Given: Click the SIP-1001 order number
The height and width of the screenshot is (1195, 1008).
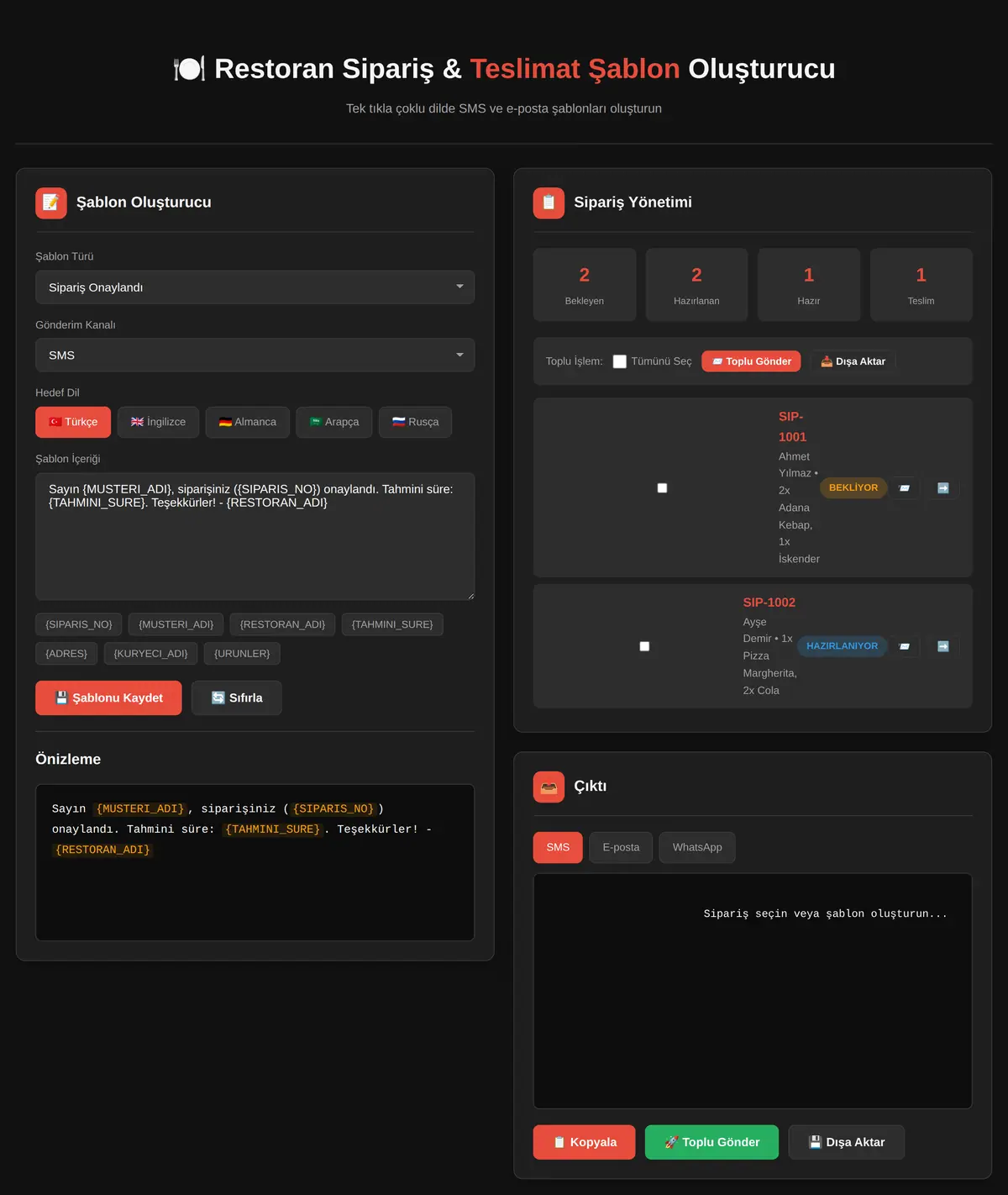Looking at the screenshot, I should pyautogui.click(x=792, y=427).
